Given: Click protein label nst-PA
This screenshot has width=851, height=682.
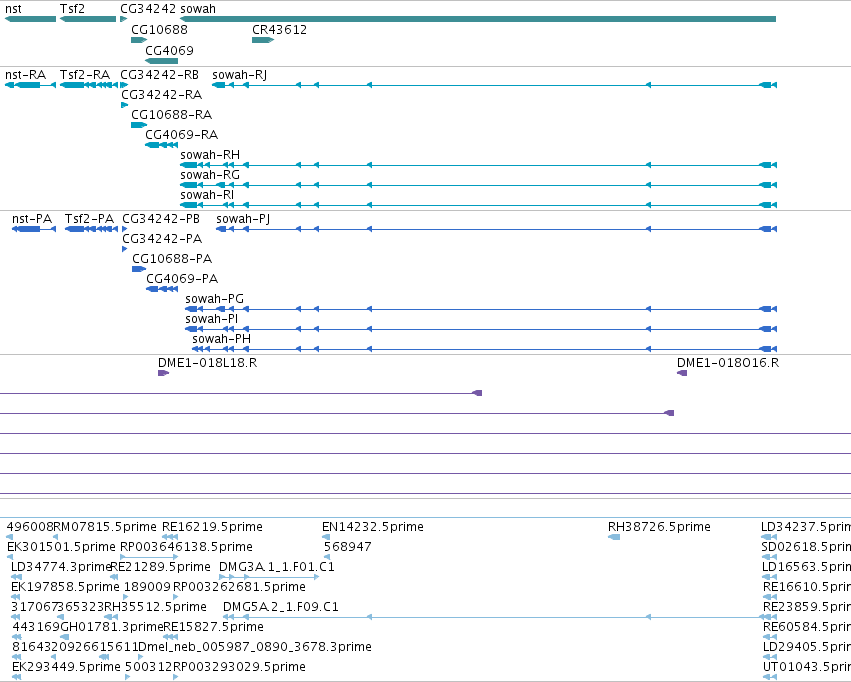Looking at the screenshot, I should tap(32, 219).
